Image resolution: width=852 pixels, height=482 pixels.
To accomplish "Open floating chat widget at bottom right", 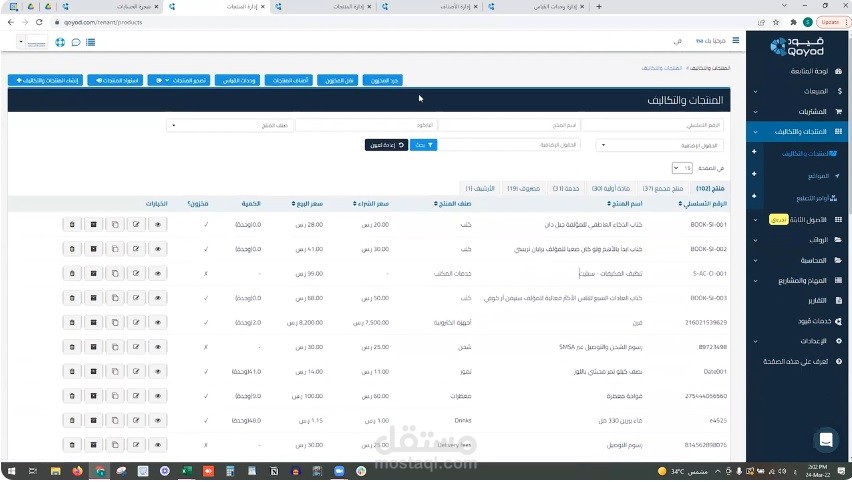I will tap(826, 439).
